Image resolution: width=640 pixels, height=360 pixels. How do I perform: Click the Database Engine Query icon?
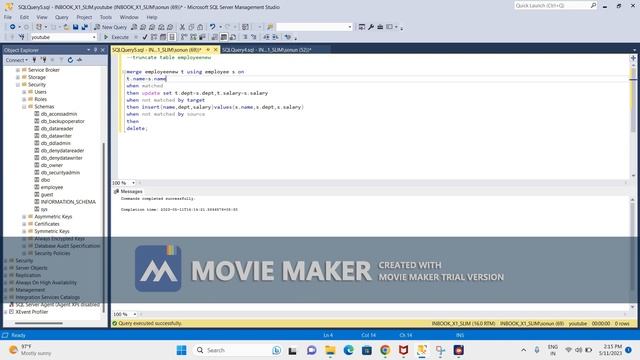click(x=134, y=27)
